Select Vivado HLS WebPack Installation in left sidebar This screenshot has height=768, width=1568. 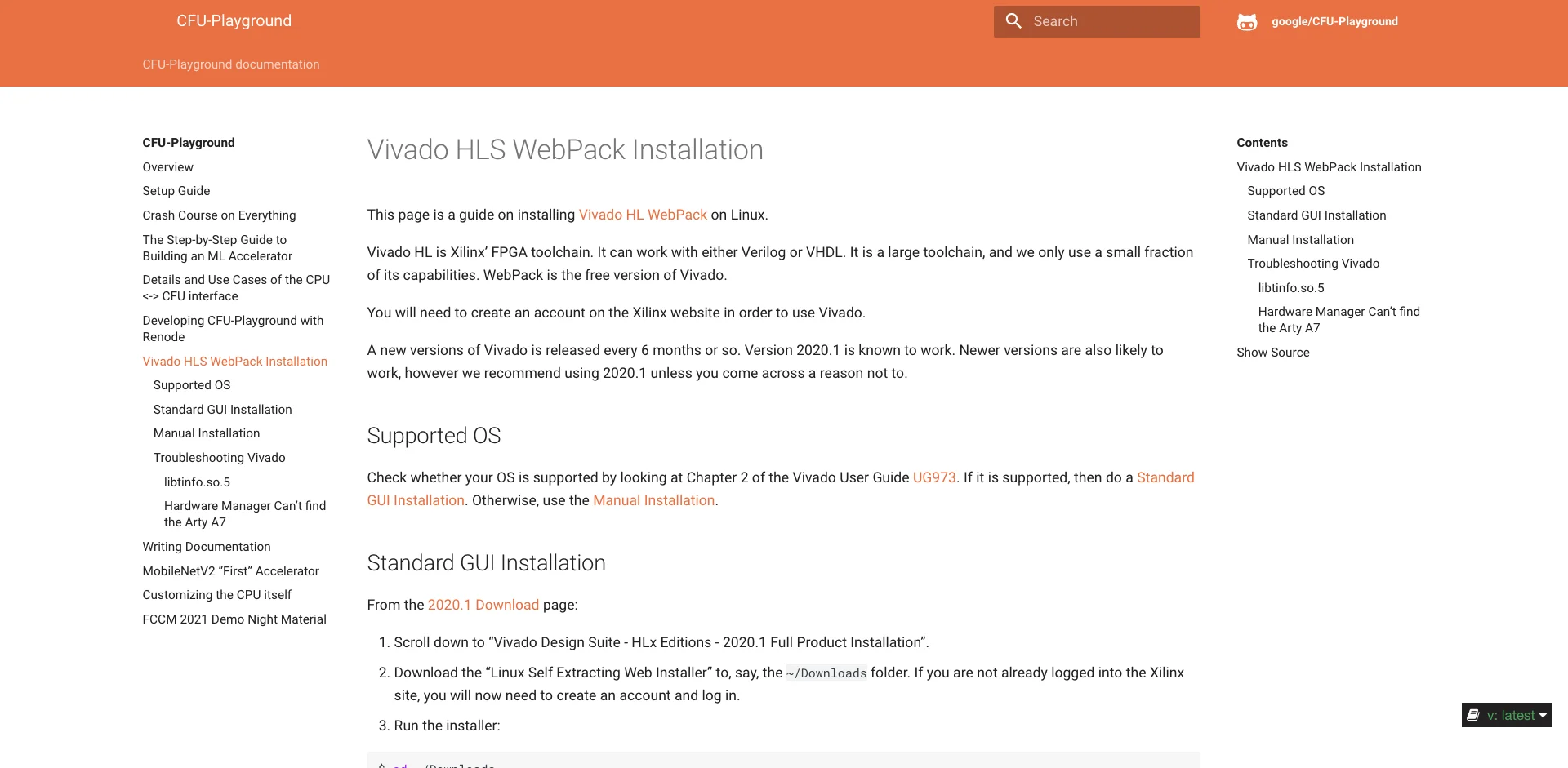[x=235, y=362]
